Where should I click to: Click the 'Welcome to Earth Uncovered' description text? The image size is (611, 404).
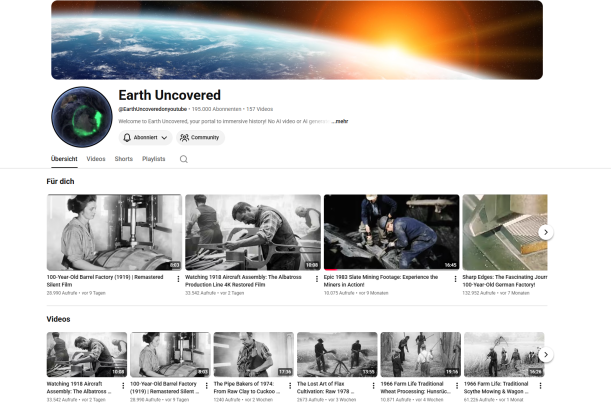tap(224, 121)
